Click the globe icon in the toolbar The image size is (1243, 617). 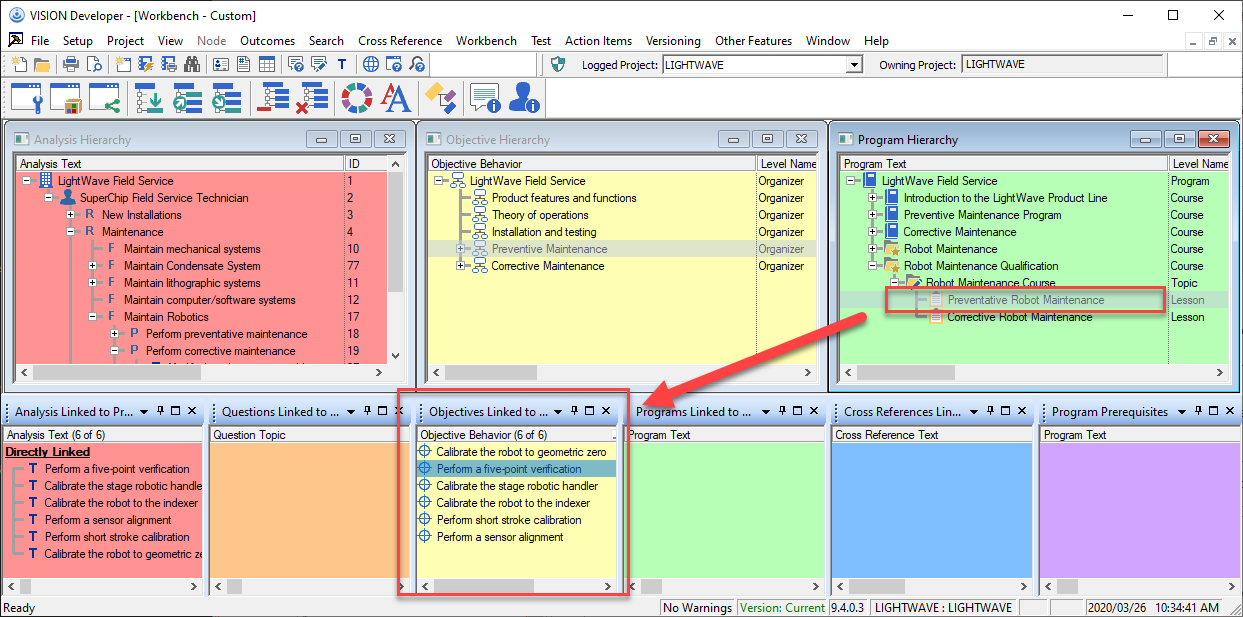tap(371, 65)
